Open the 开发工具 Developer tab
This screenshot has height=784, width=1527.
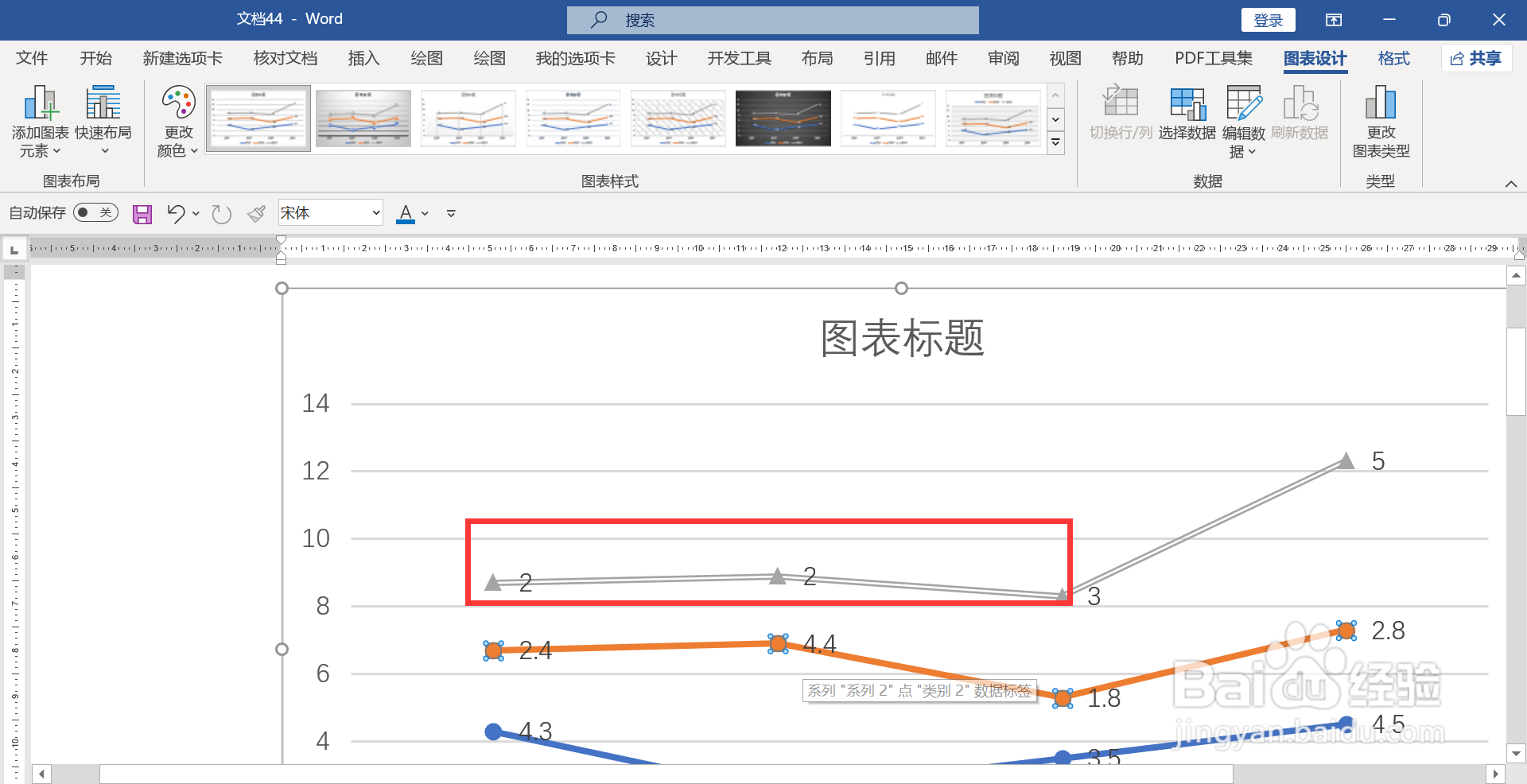click(x=740, y=58)
